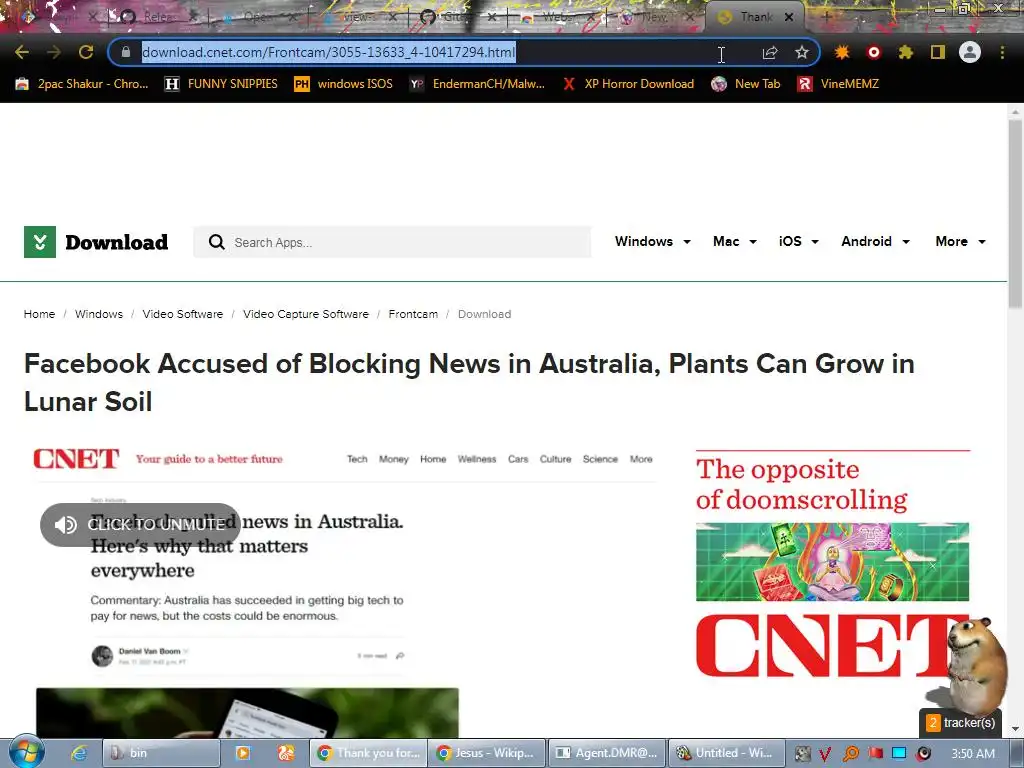Open the VineMEMZ bookmark
Viewport: 1024px width, 768px height.
839,84
